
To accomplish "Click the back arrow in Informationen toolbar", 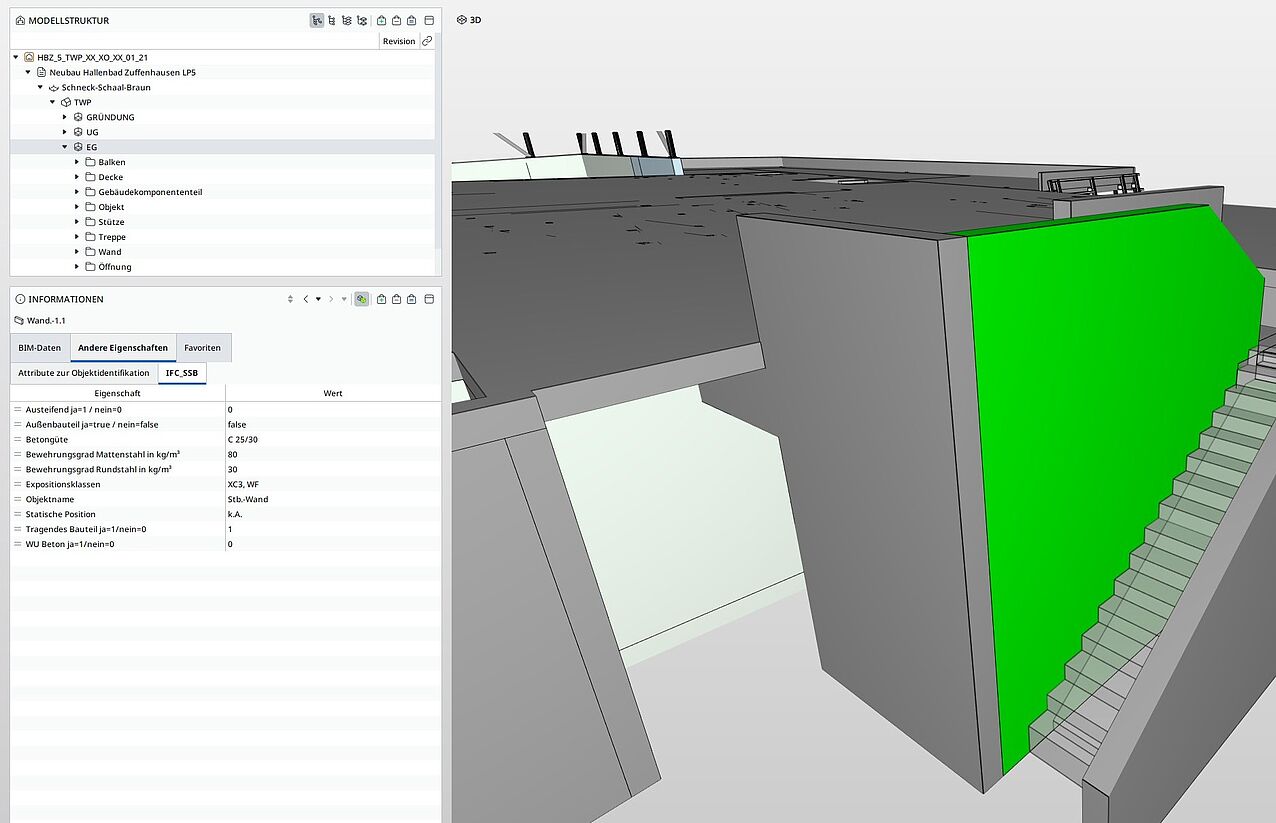I will pyautogui.click(x=306, y=299).
